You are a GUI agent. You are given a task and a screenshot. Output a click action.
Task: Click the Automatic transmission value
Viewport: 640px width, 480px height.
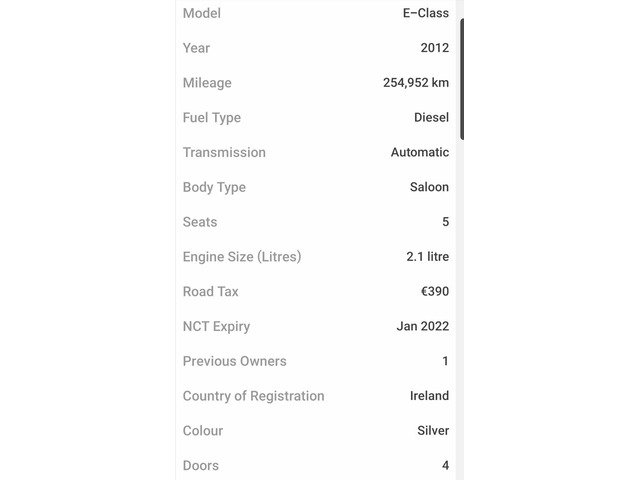tap(420, 152)
